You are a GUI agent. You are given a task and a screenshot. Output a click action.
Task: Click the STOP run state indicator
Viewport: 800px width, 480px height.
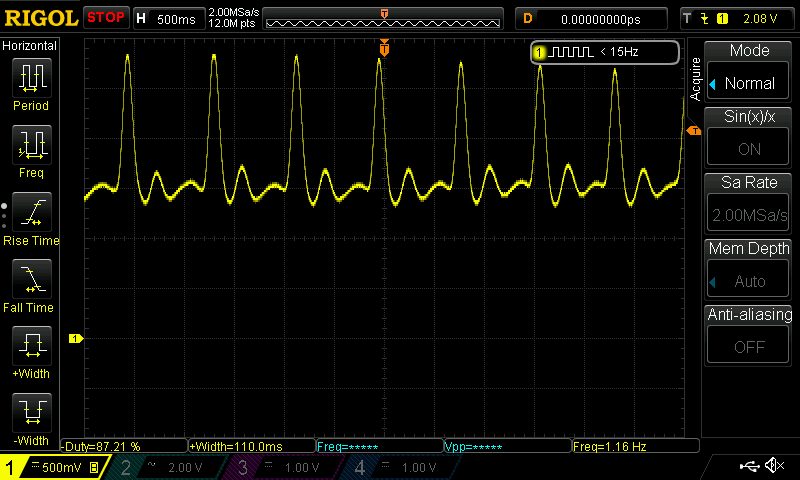[106, 17]
